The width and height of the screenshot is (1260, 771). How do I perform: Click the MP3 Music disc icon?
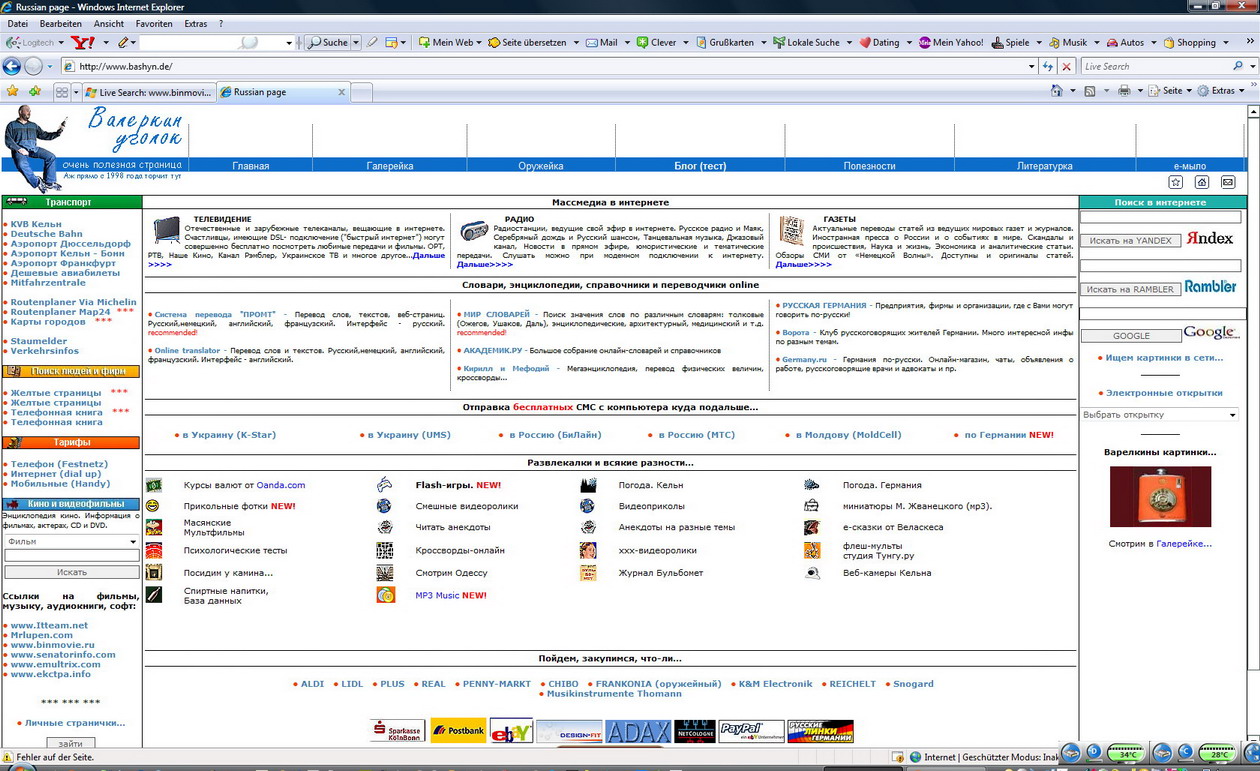pyautogui.click(x=385, y=595)
